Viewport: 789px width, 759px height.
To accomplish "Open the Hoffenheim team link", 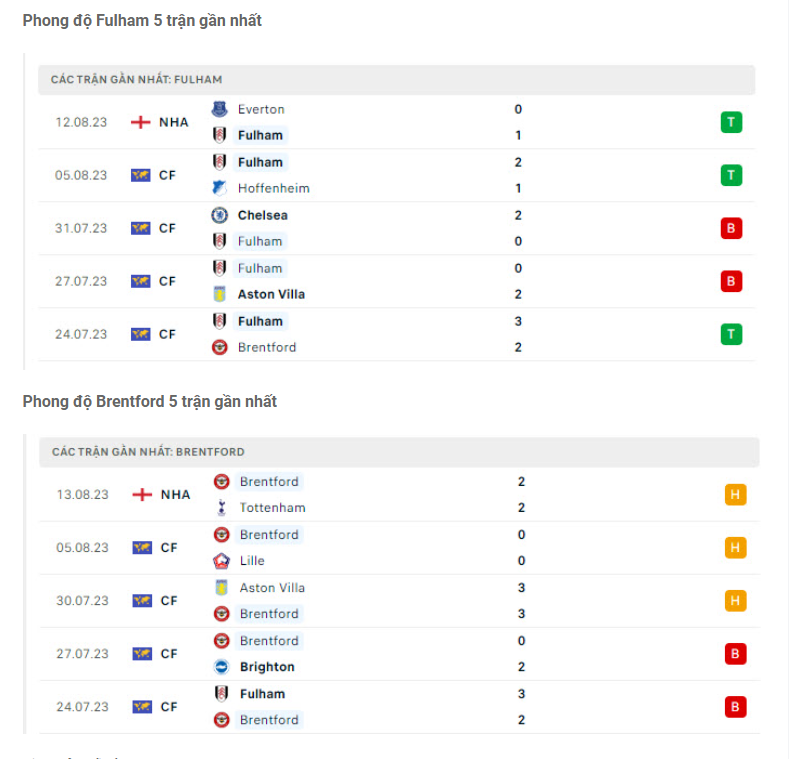I will pos(273,188).
